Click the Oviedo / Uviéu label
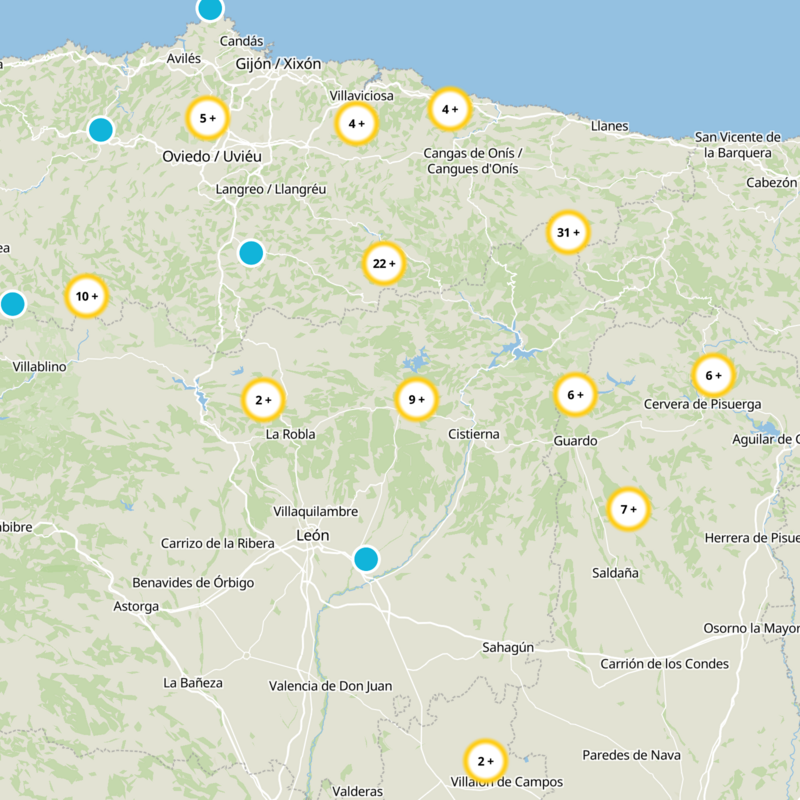Screen dimensions: 800x800 [x=212, y=156]
